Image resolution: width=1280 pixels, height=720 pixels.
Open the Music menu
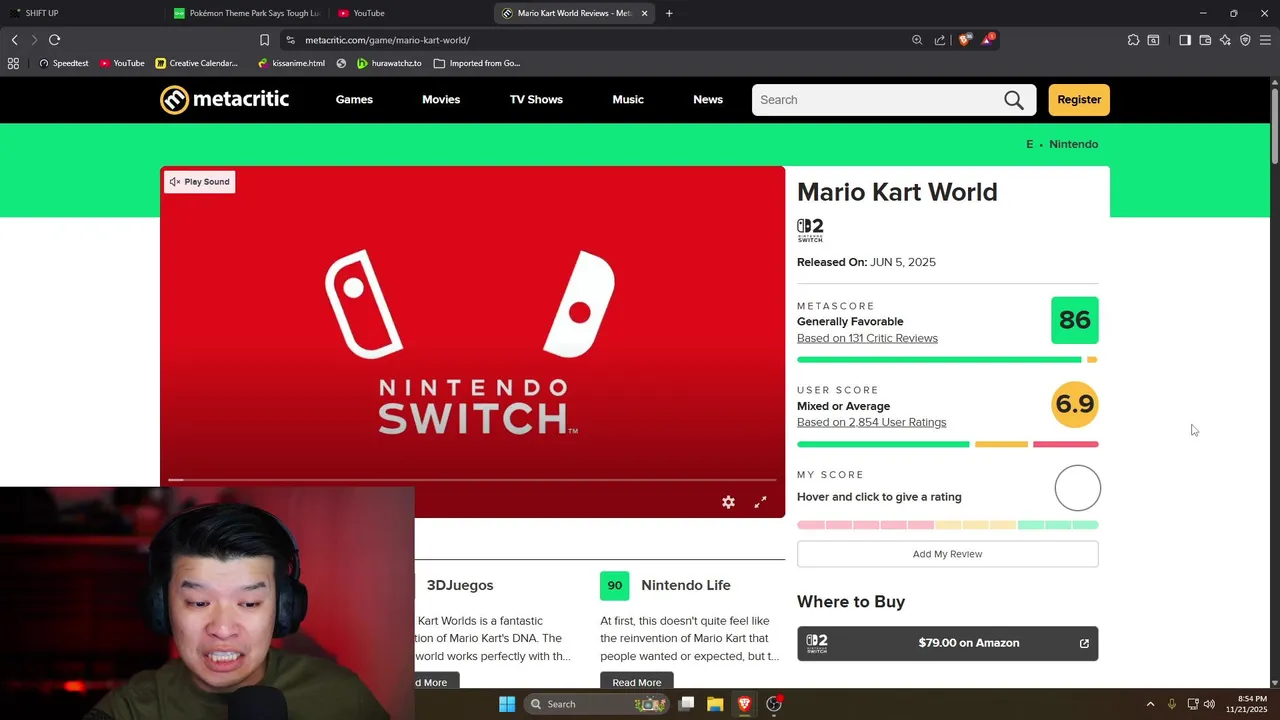pos(628,100)
